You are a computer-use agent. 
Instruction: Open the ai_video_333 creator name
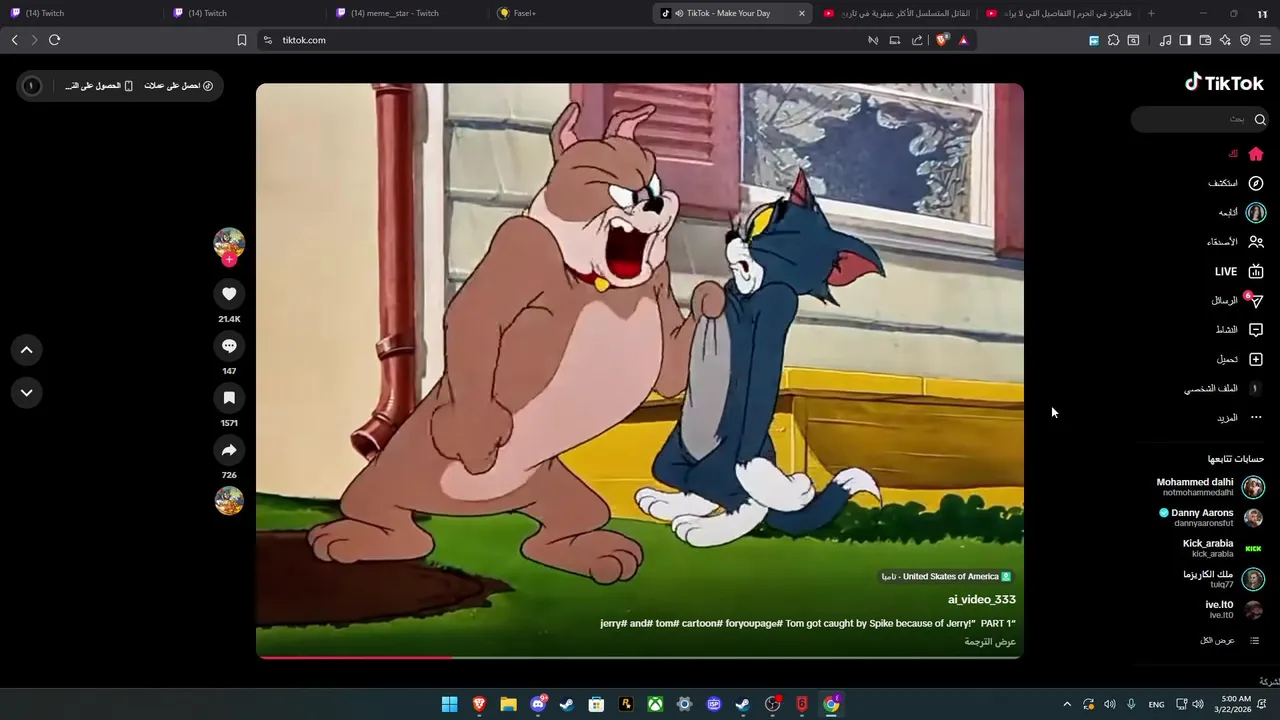(x=982, y=599)
